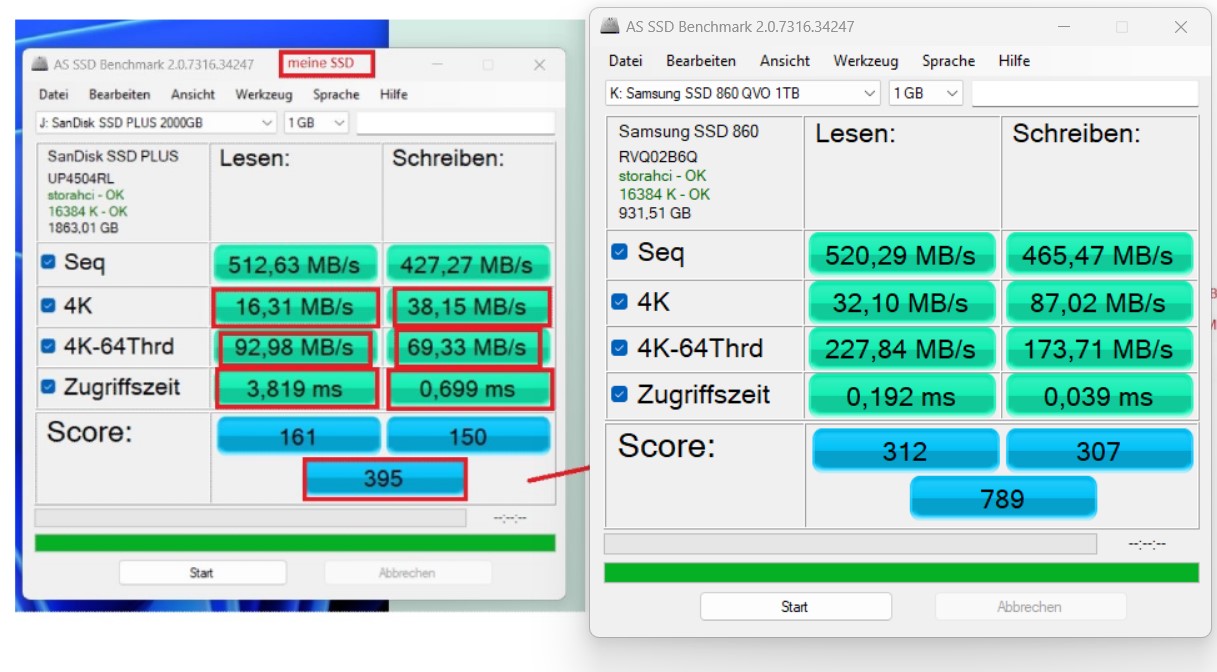
Task: Open Sprache menu in SanDisk window
Action: click(336, 94)
